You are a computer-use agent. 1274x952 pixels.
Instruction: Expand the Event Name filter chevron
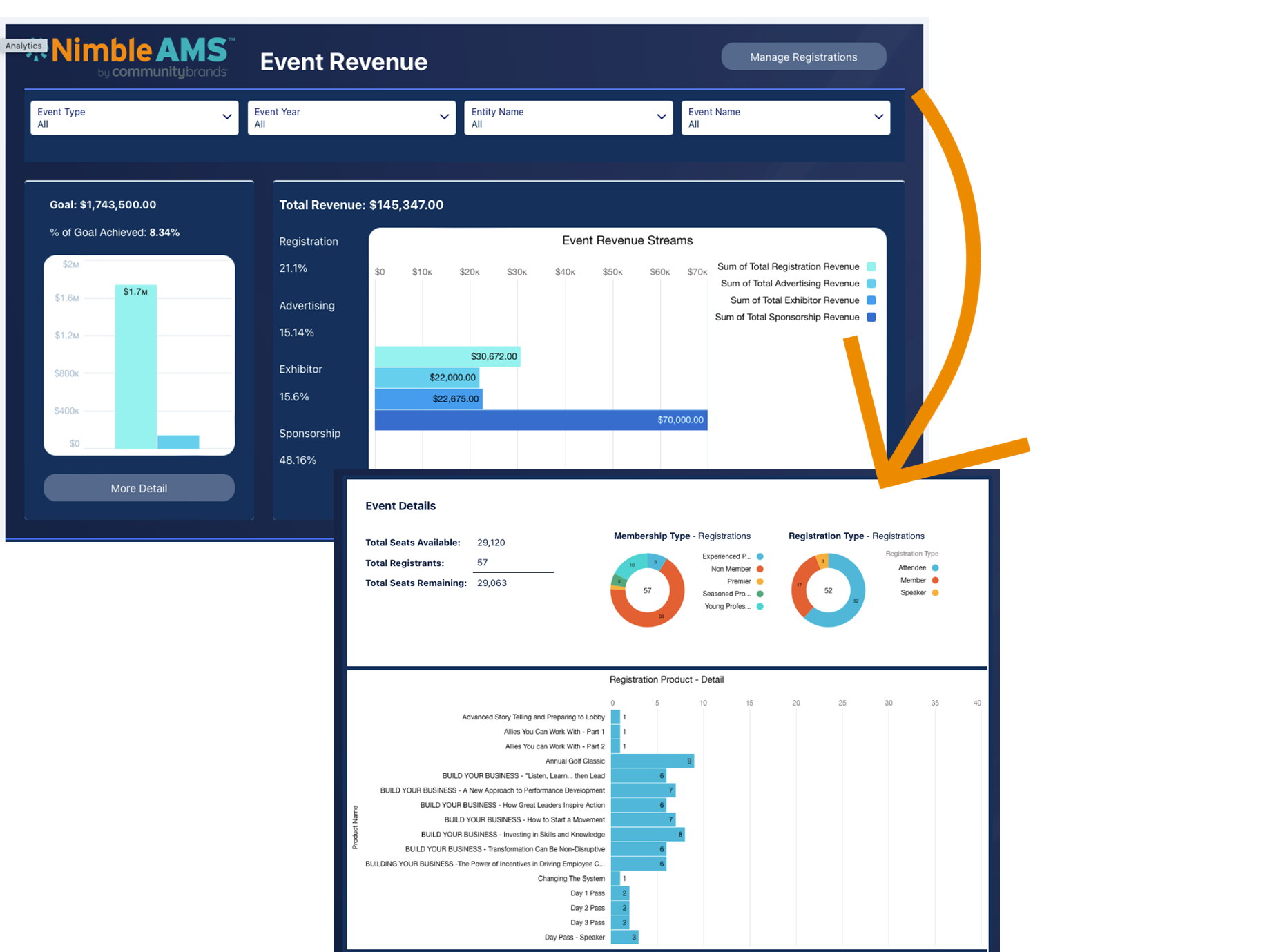pyautogui.click(x=878, y=117)
